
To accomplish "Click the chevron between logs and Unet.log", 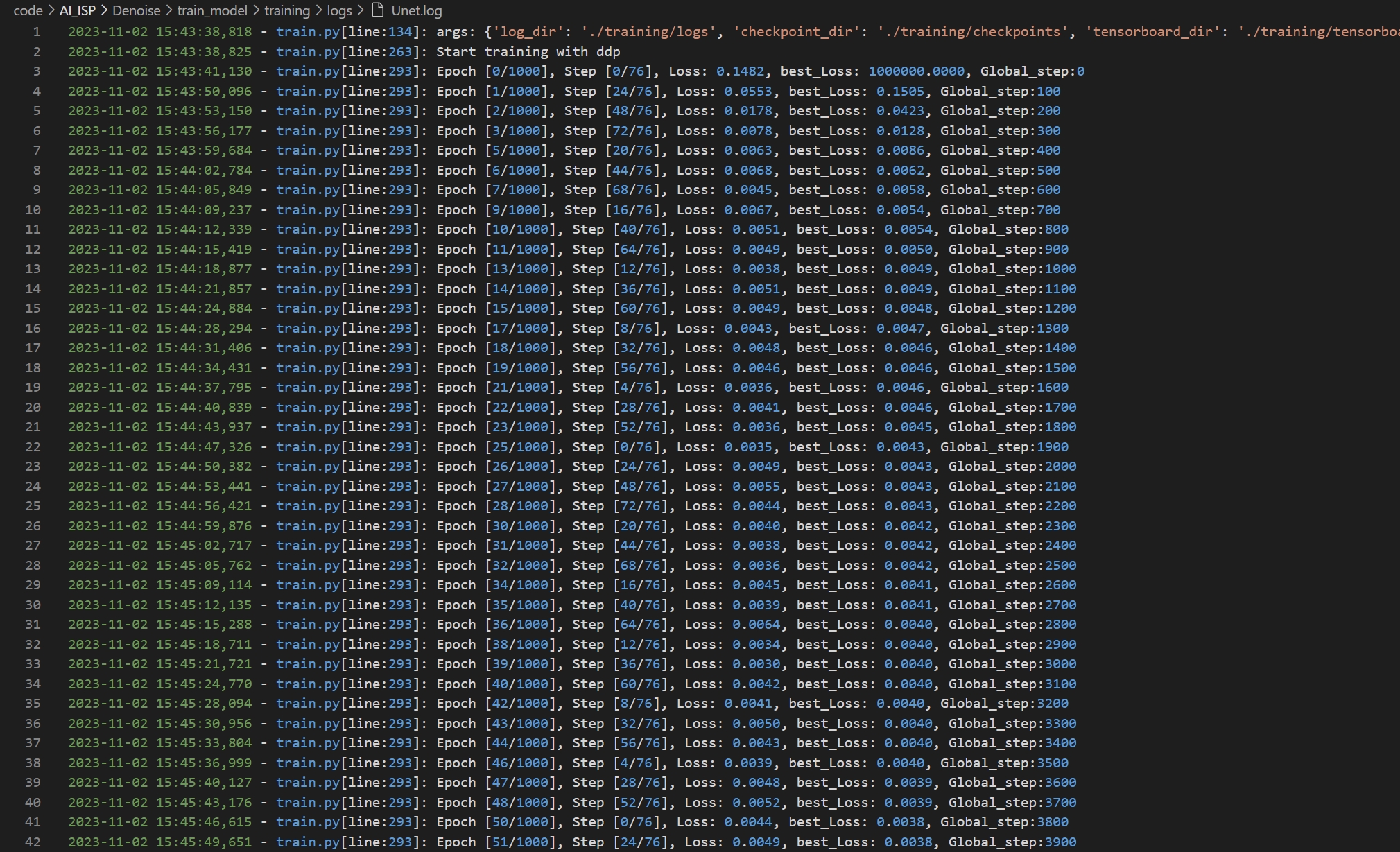I will point(361,10).
